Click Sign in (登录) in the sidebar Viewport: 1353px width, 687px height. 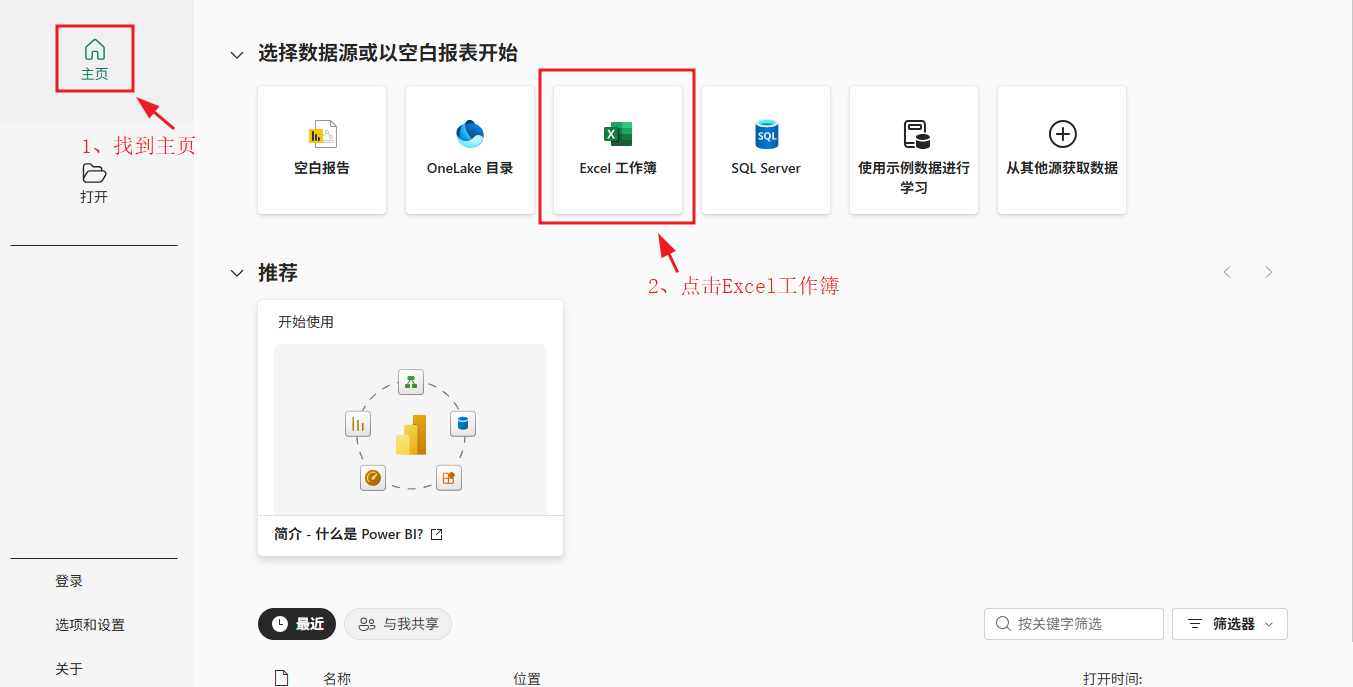coord(69,581)
